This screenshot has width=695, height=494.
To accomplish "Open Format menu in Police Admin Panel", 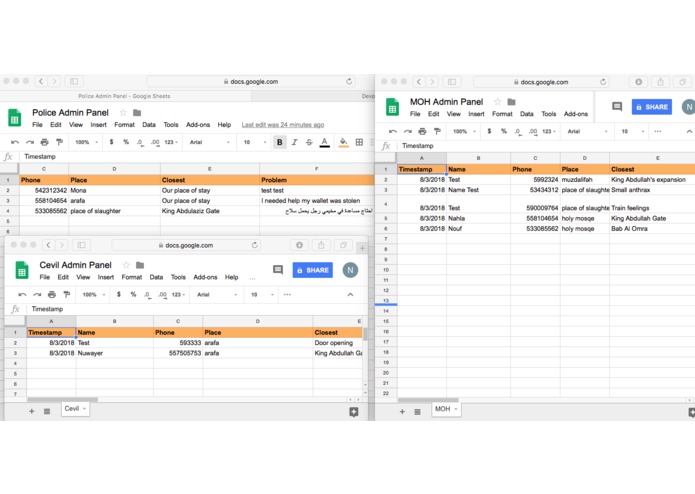I will (x=124, y=125).
